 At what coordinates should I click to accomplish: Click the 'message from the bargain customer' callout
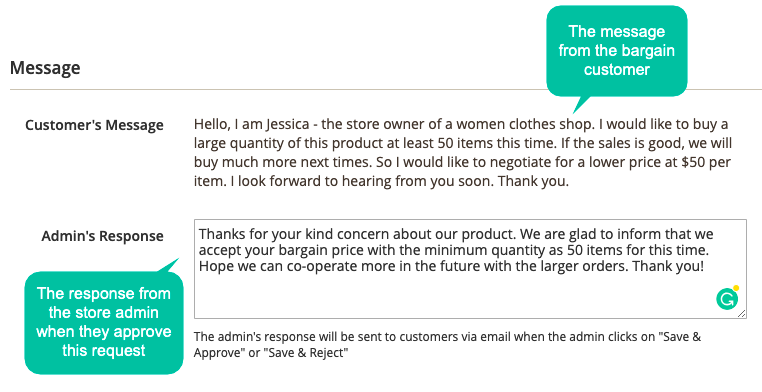click(x=617, y=51)
